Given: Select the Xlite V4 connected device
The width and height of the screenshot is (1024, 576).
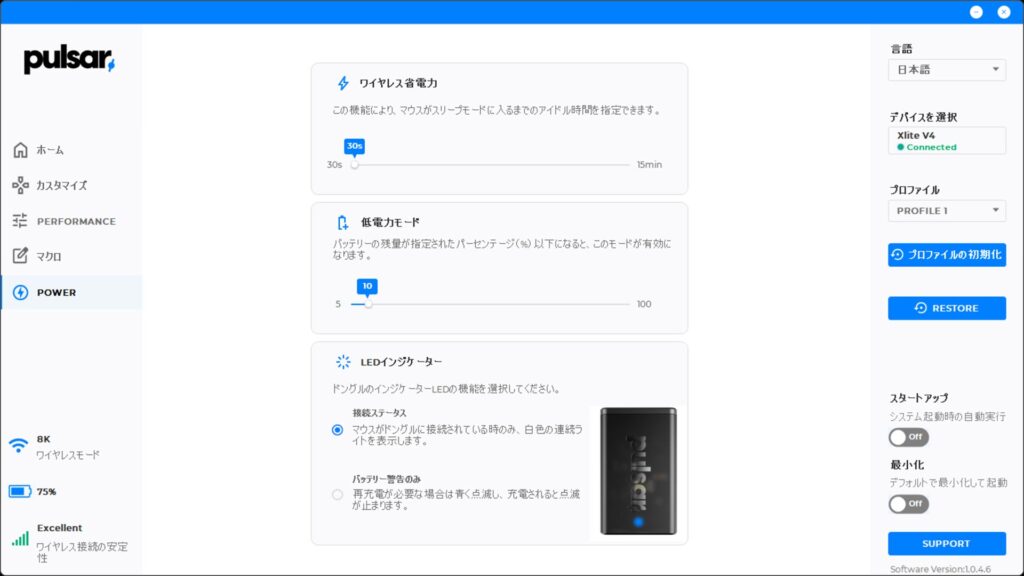Looking at the screenshot, I should [946, 140].
